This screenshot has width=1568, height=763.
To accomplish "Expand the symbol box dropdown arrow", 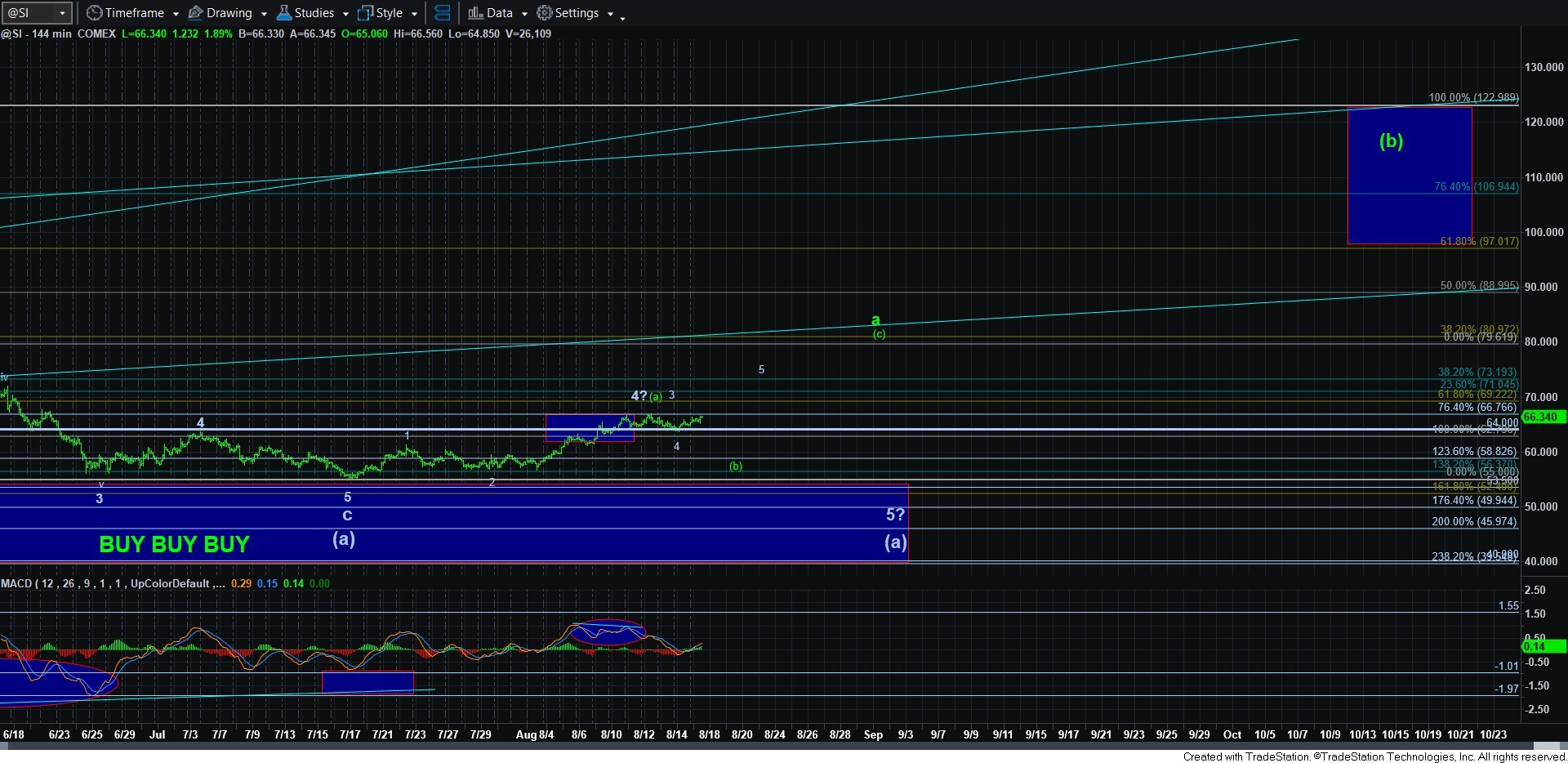I will tap(62, 13).
